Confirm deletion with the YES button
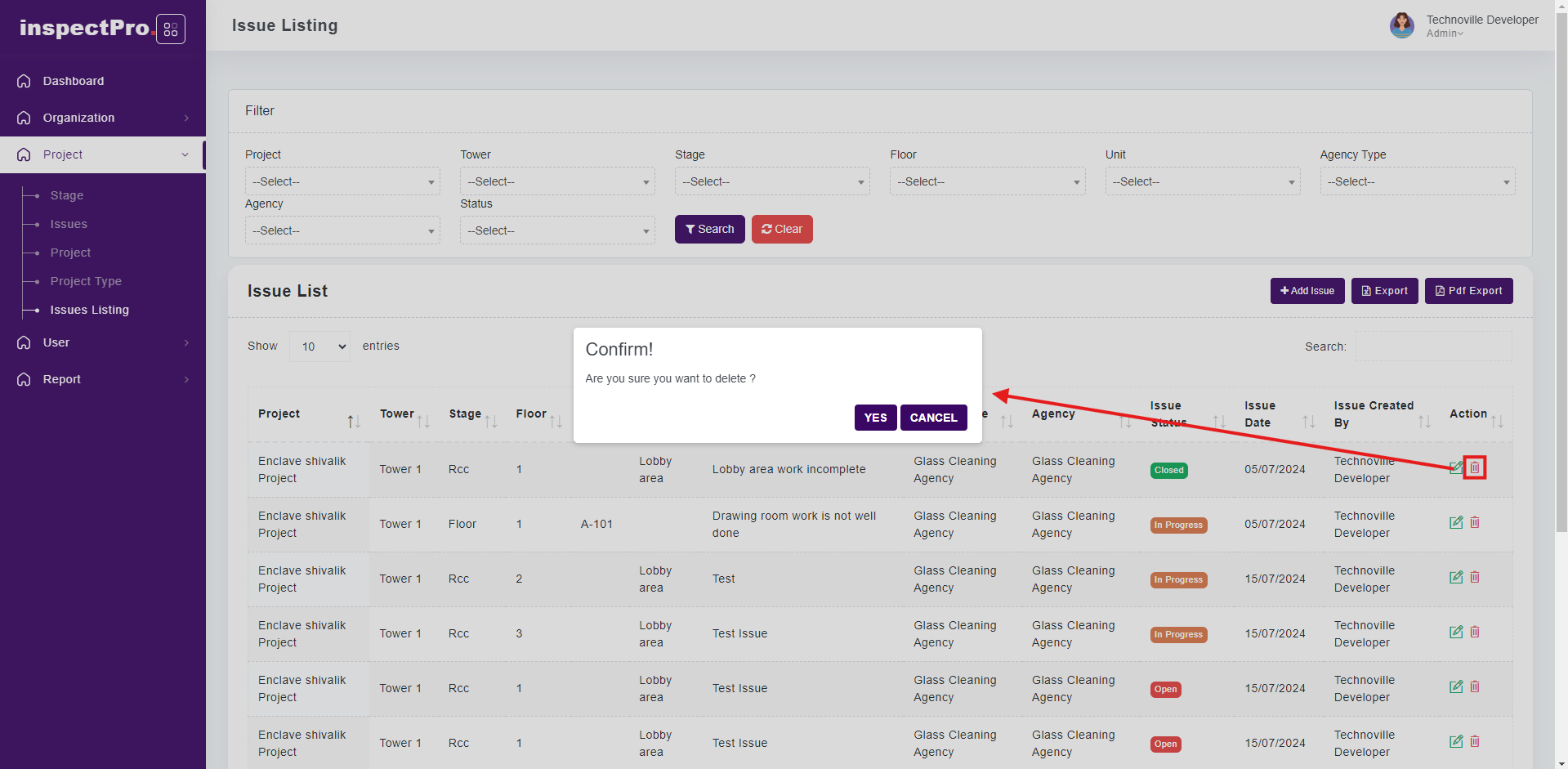The width and height of the screenshot is (1568, 769). (875, 418)
